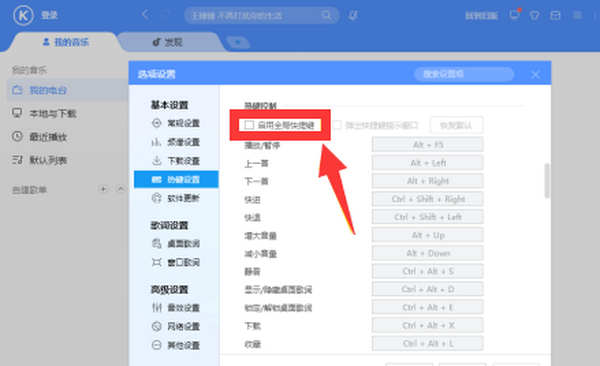This screenshot has height=366, width=600.
Task: Switch to the 发现 tab
Action: 168,42
